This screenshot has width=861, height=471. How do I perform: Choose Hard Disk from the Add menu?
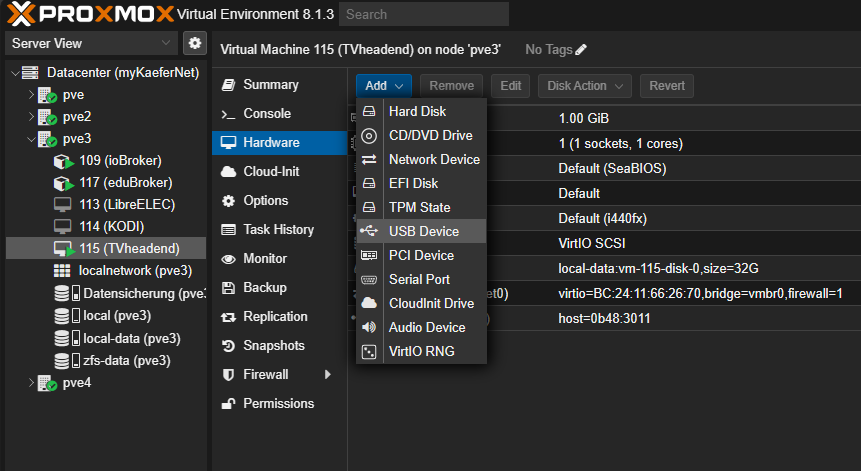click(x=417, y=112)
